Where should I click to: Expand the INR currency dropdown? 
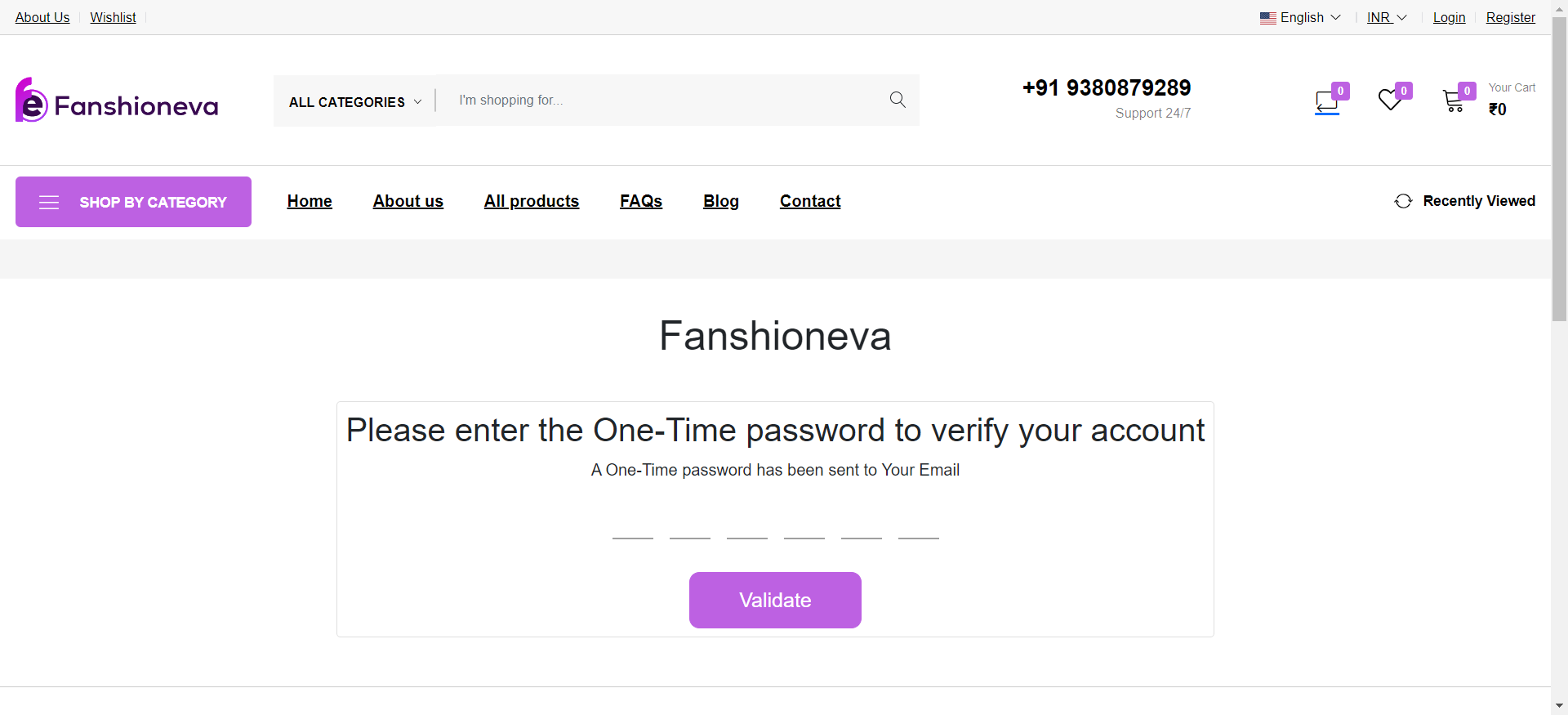1387,18
